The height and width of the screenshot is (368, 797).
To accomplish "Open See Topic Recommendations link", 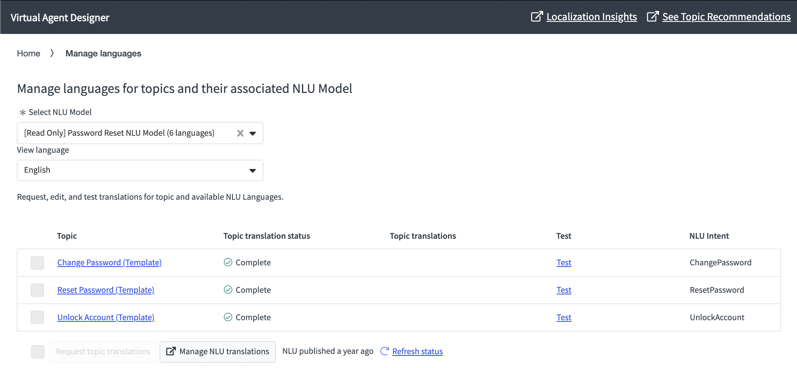I will coord(726,17).
